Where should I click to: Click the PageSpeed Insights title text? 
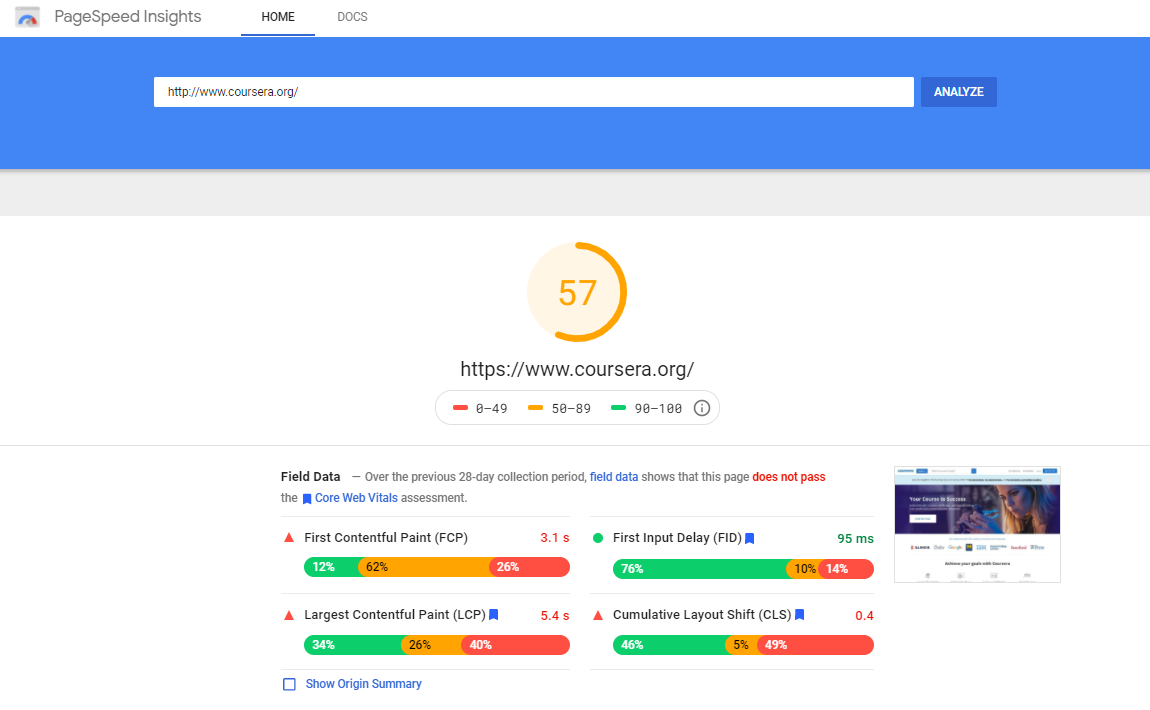pyautogui.click(x=128, y=17)
